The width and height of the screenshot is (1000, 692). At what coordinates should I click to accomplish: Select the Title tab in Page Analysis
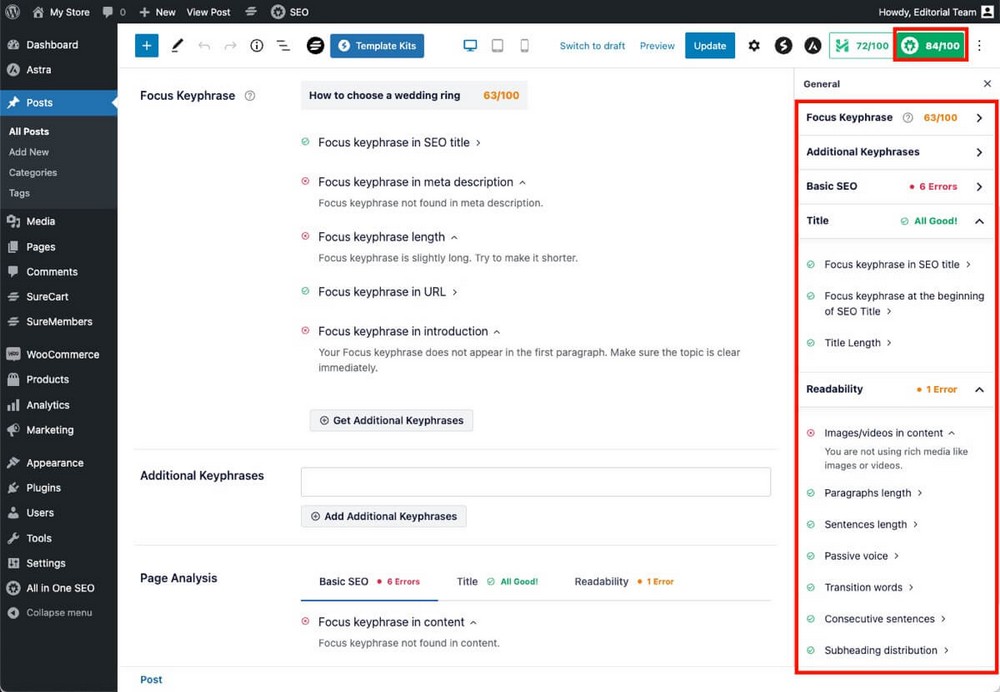pyautogui.click(x=497, y=582)
